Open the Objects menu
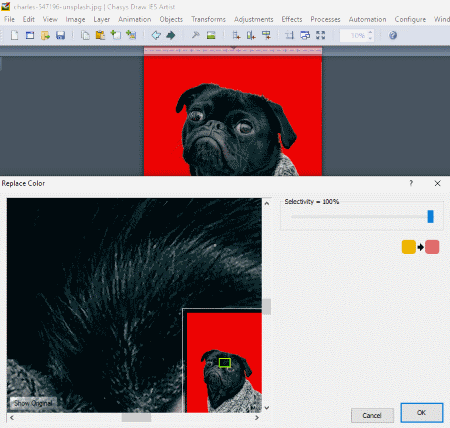The width and height of the screenshot is (450, 428). (x=171, y=19)
